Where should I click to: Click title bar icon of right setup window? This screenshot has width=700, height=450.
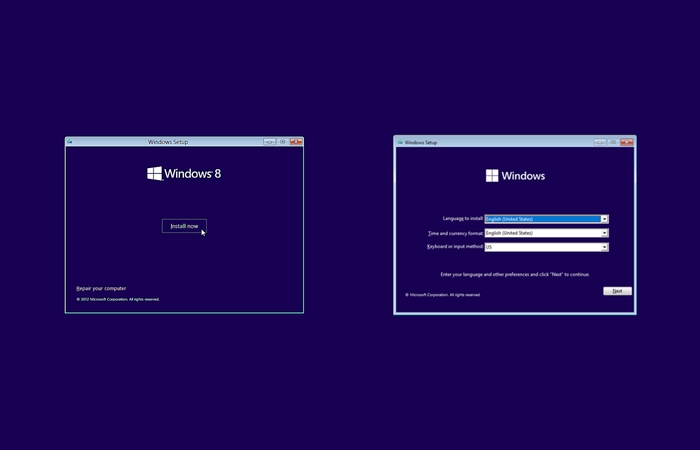[x=400, y=142]
